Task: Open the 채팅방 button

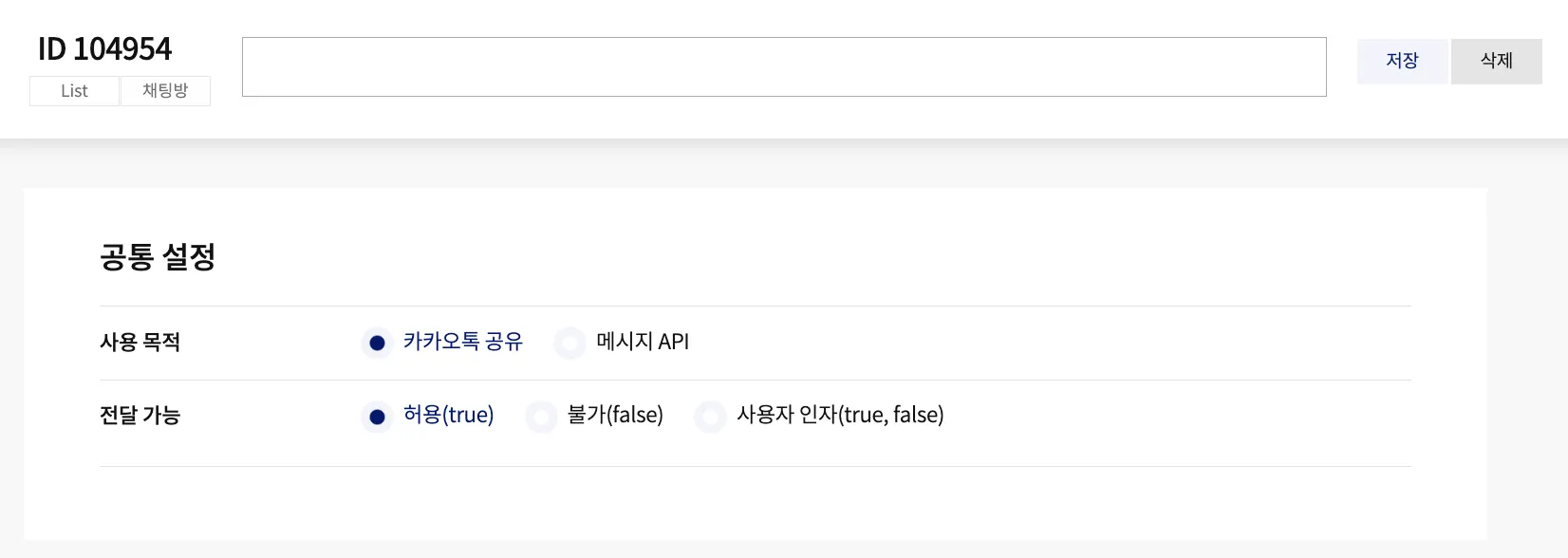Action: click(x=165, y=91)
